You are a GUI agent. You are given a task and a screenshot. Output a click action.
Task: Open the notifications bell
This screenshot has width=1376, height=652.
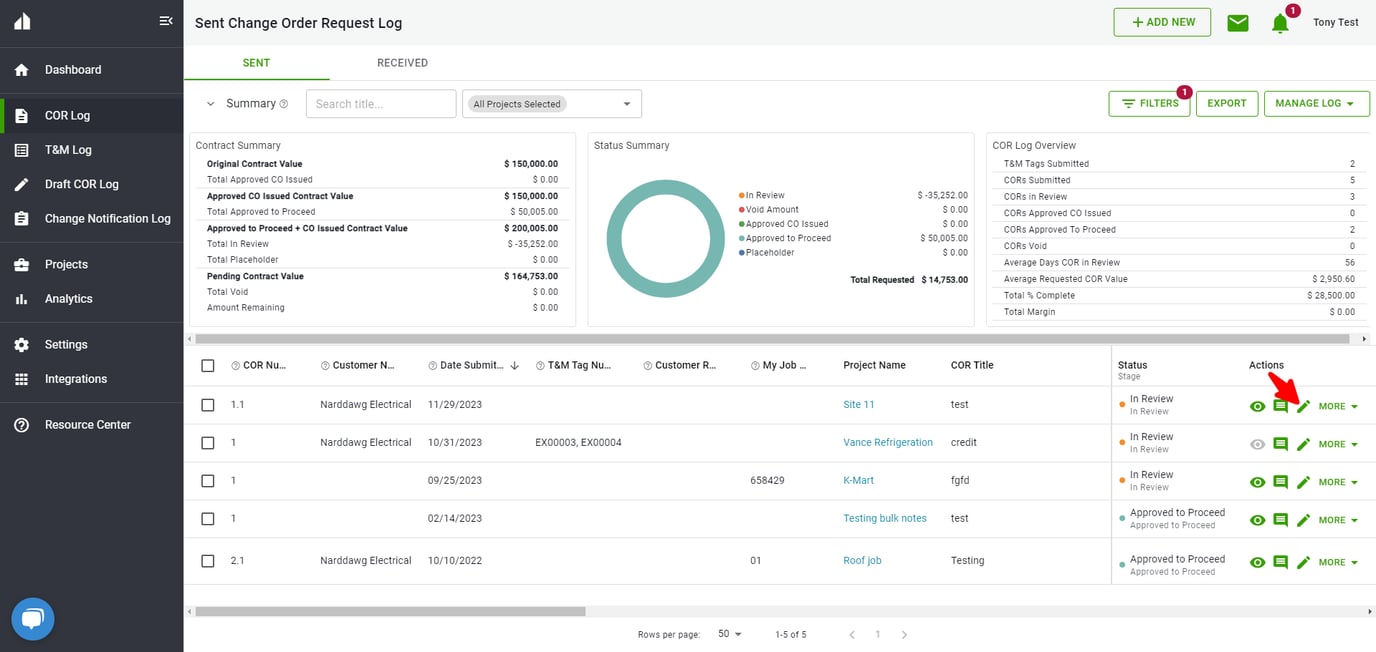(x=1280, y=22)
